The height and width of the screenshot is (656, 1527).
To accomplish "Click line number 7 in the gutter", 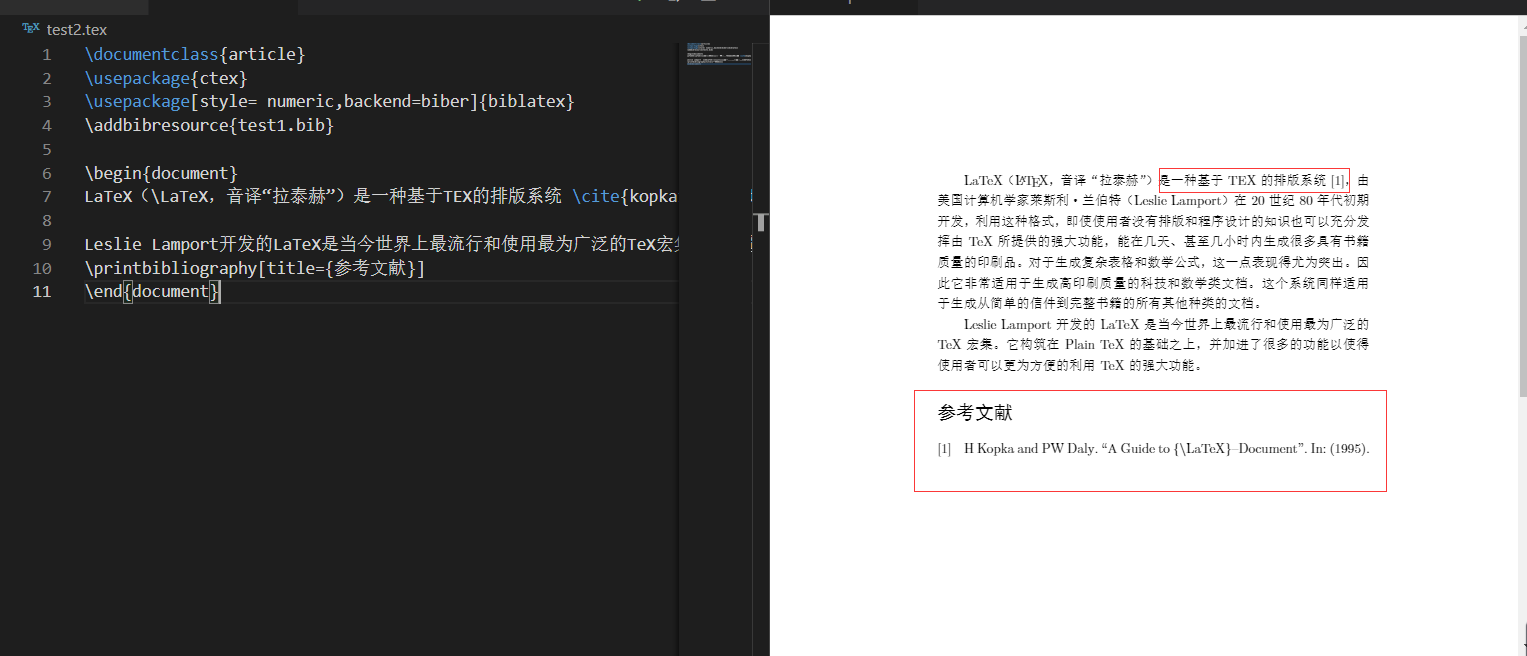I will pos(46,196).
